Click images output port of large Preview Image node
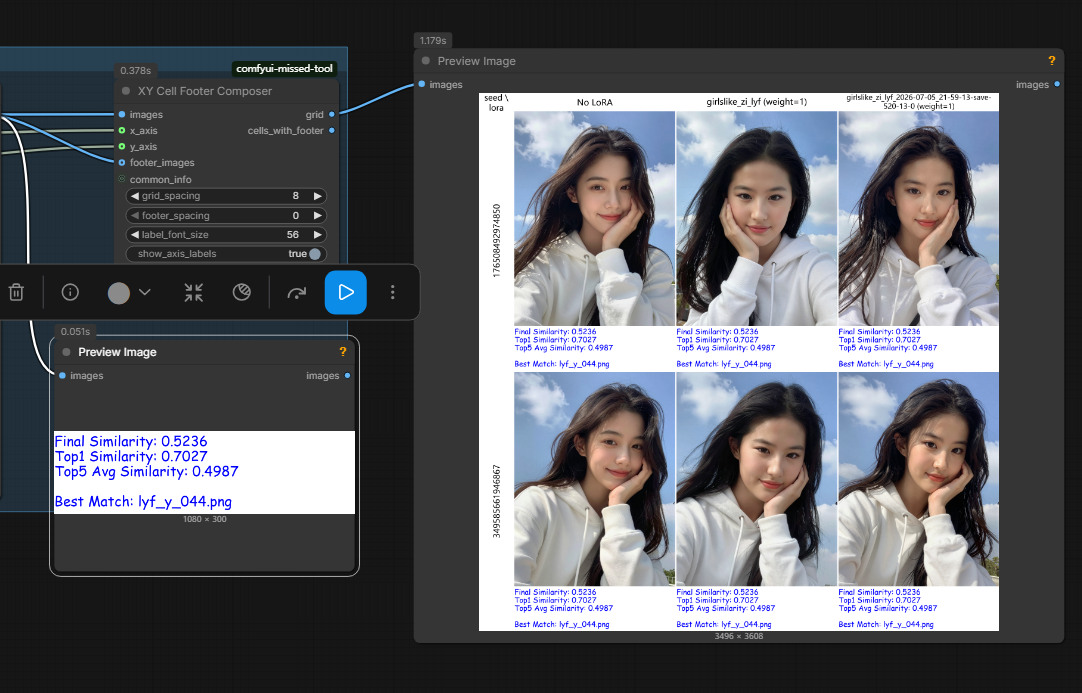1082x693 pixels. 1056,84
